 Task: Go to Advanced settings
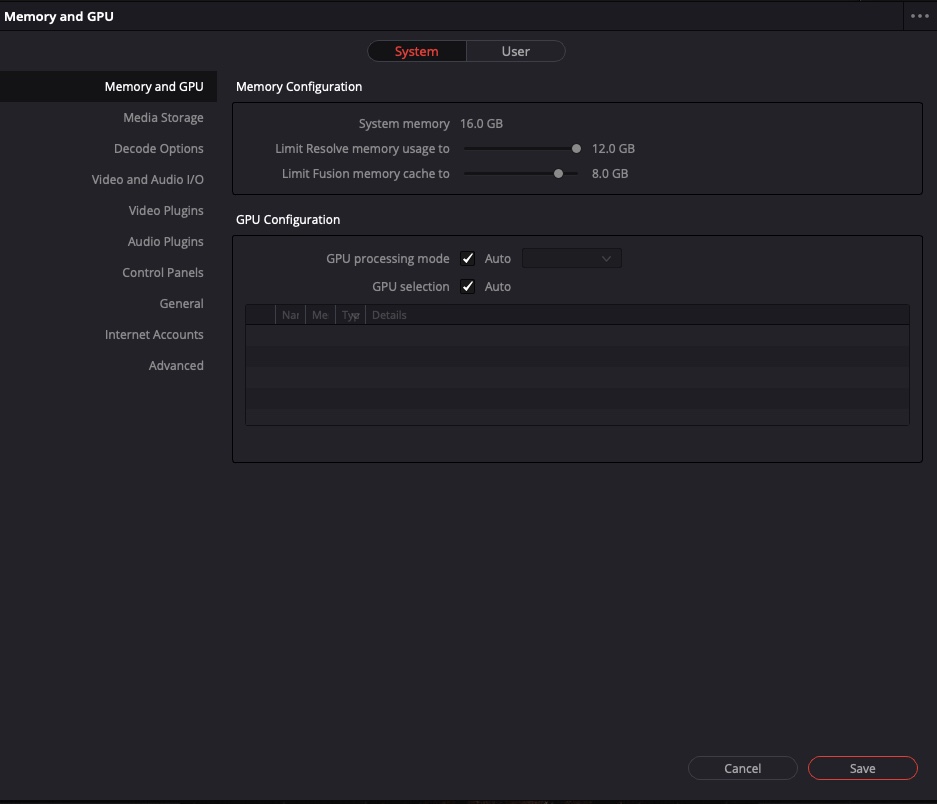pos(176,366)
